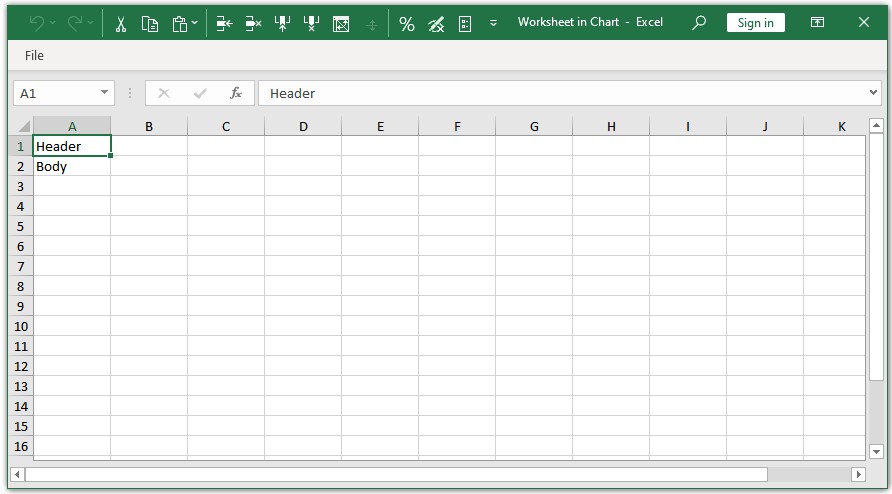
Task: Close the Worksheet in Chart window
Action: [x=864, y=22]
